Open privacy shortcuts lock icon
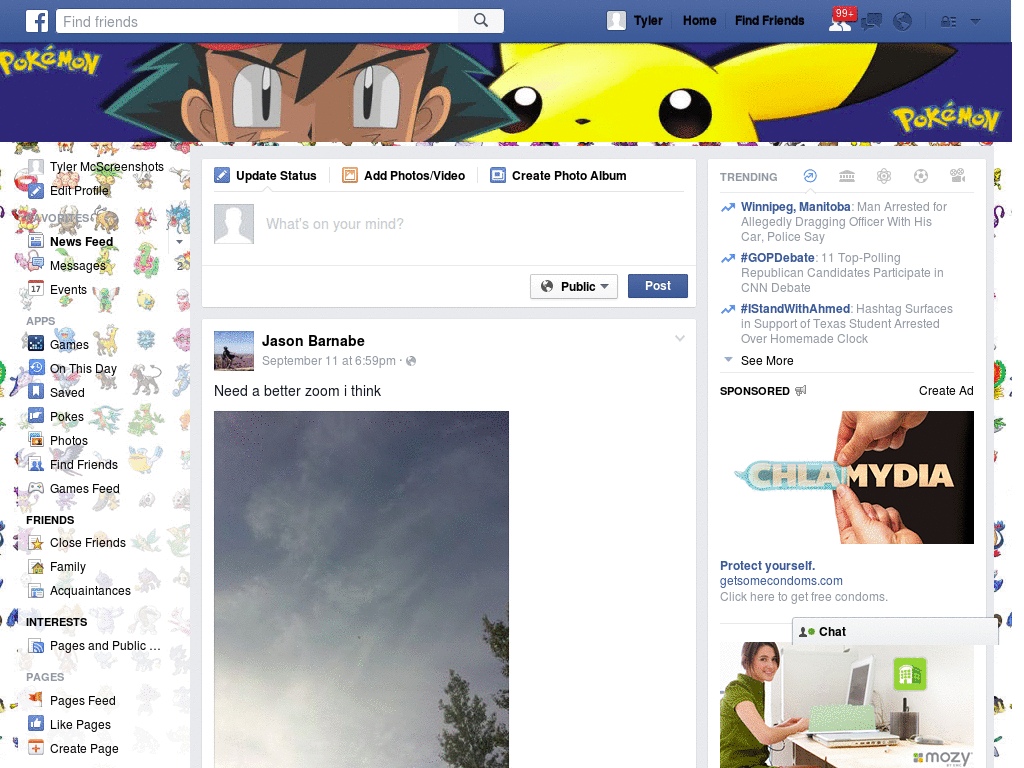Viewport: 1024px width, 768px height. (x=948, y=22)
